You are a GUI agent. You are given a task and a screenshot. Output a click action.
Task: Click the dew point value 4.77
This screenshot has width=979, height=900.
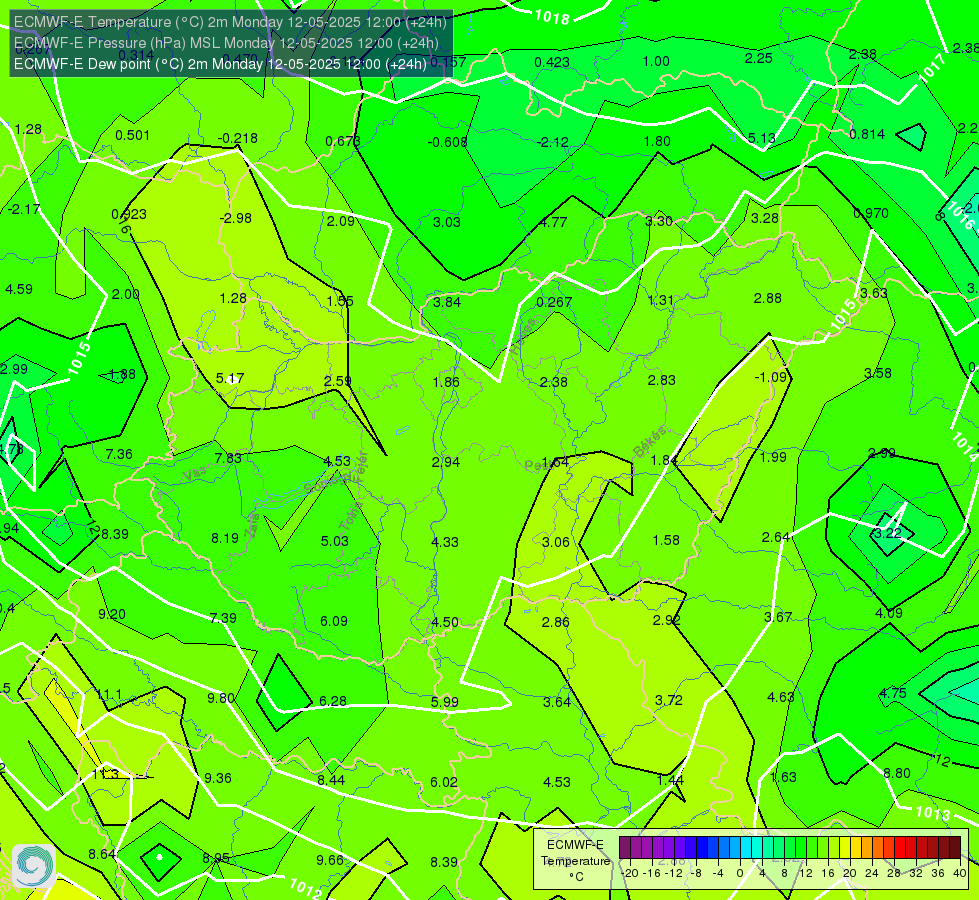553,222
